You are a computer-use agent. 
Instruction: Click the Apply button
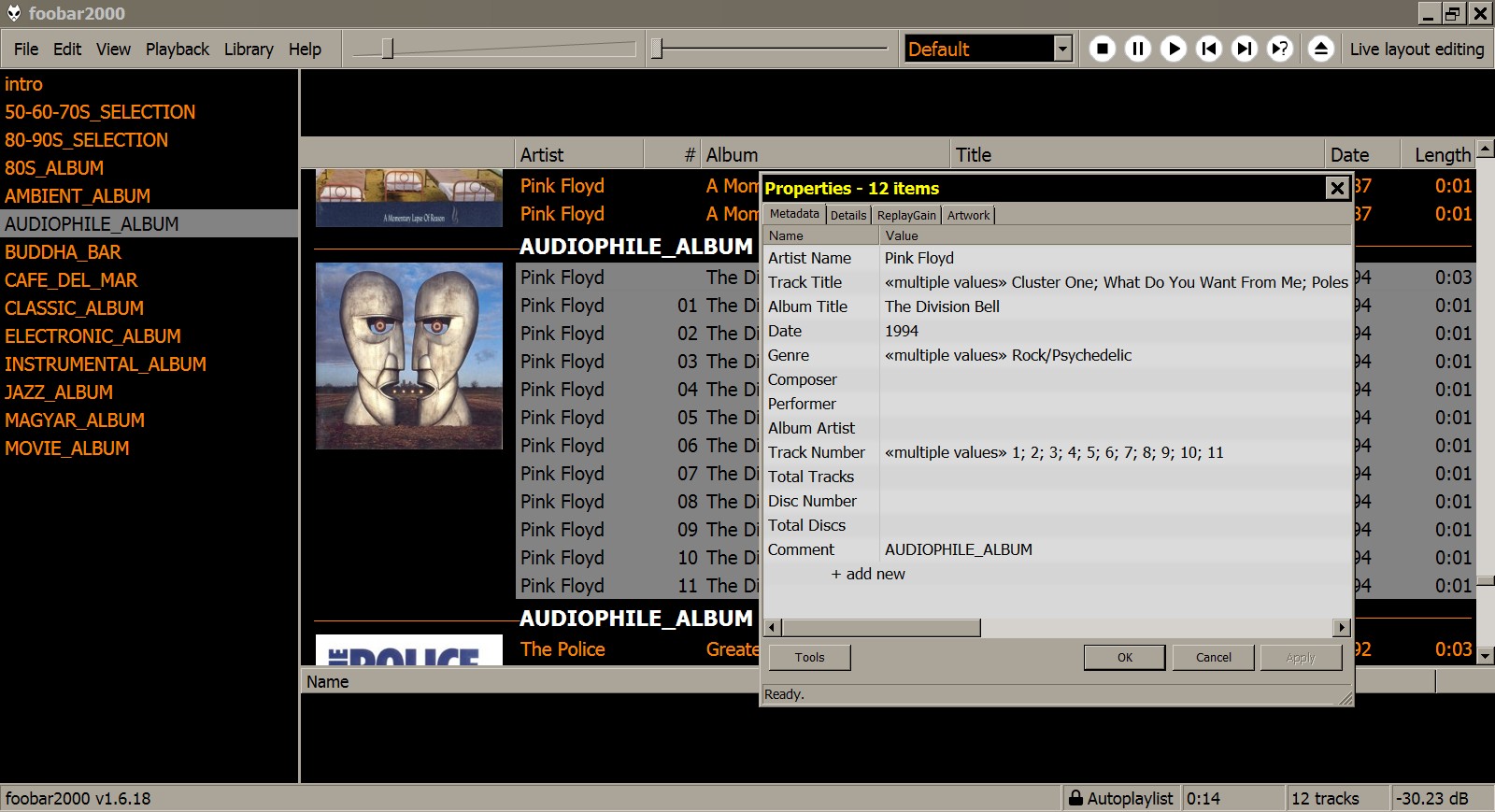[1301, 658]
